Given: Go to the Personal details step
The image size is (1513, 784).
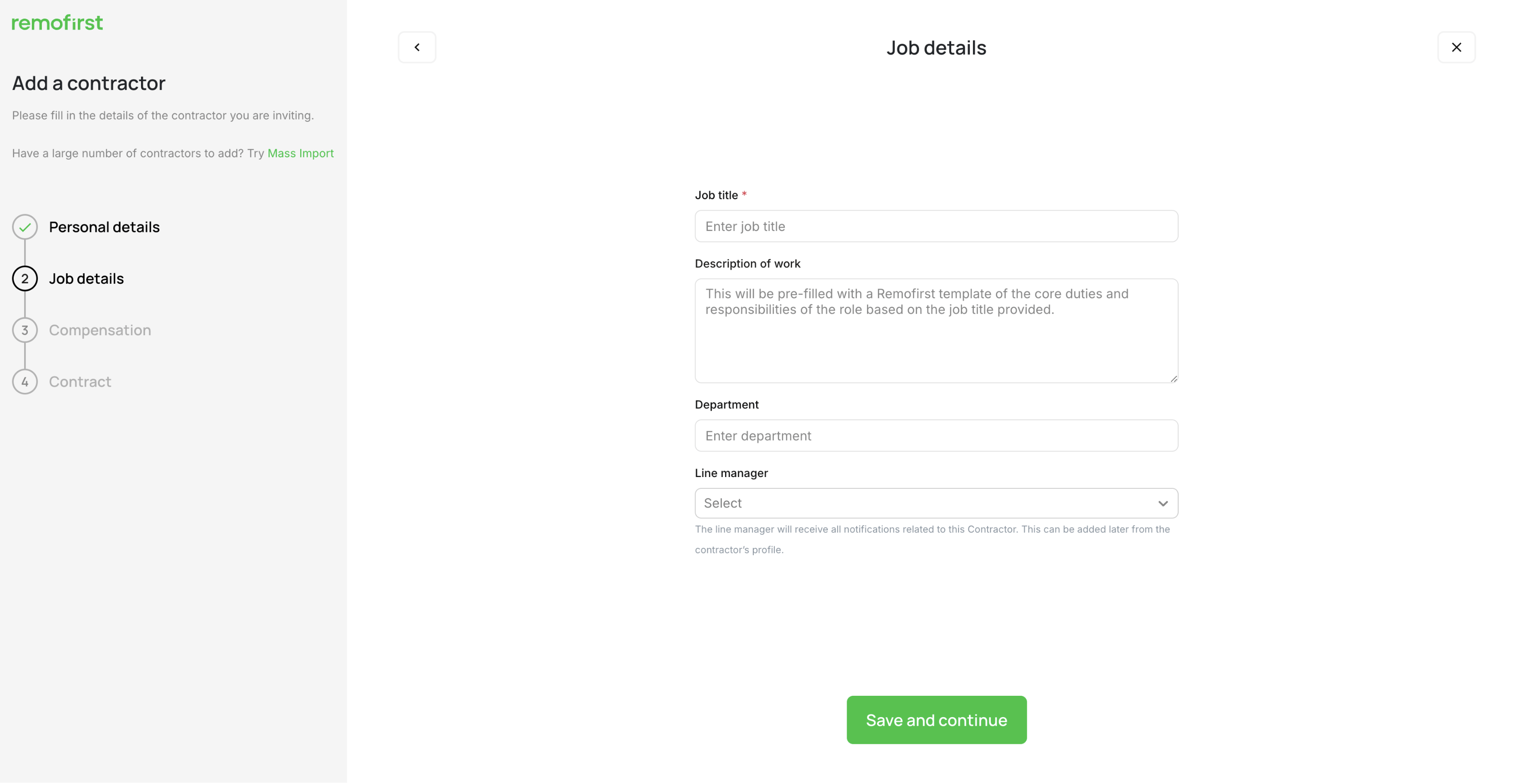Looking at the screenshot, I should click(104, 226).
